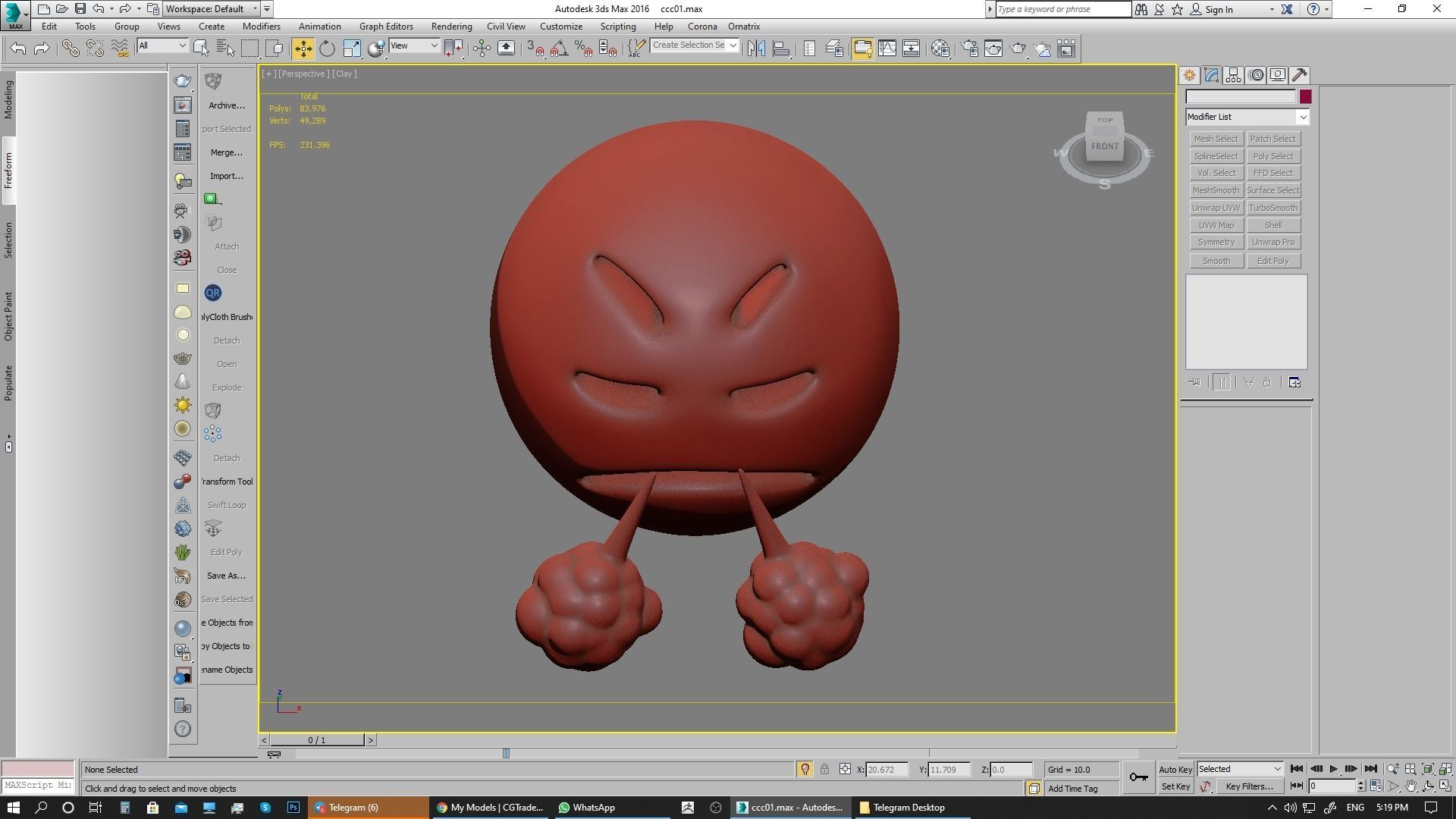Click the Unwrap UVW modifier button
Viewport: 1456px width, 819px height.
[1216, 208]
